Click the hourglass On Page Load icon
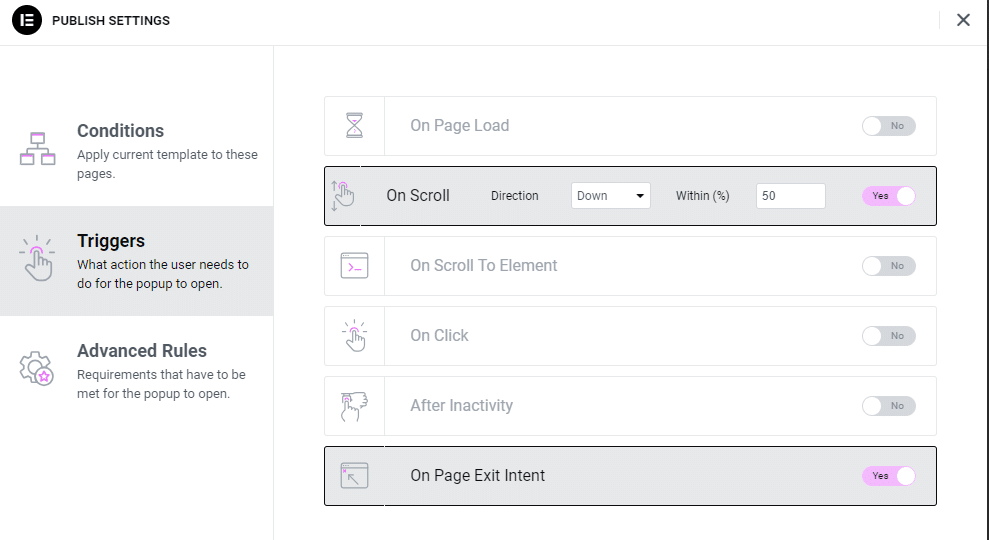Screen dimensions: 989x540 [354, 126]
